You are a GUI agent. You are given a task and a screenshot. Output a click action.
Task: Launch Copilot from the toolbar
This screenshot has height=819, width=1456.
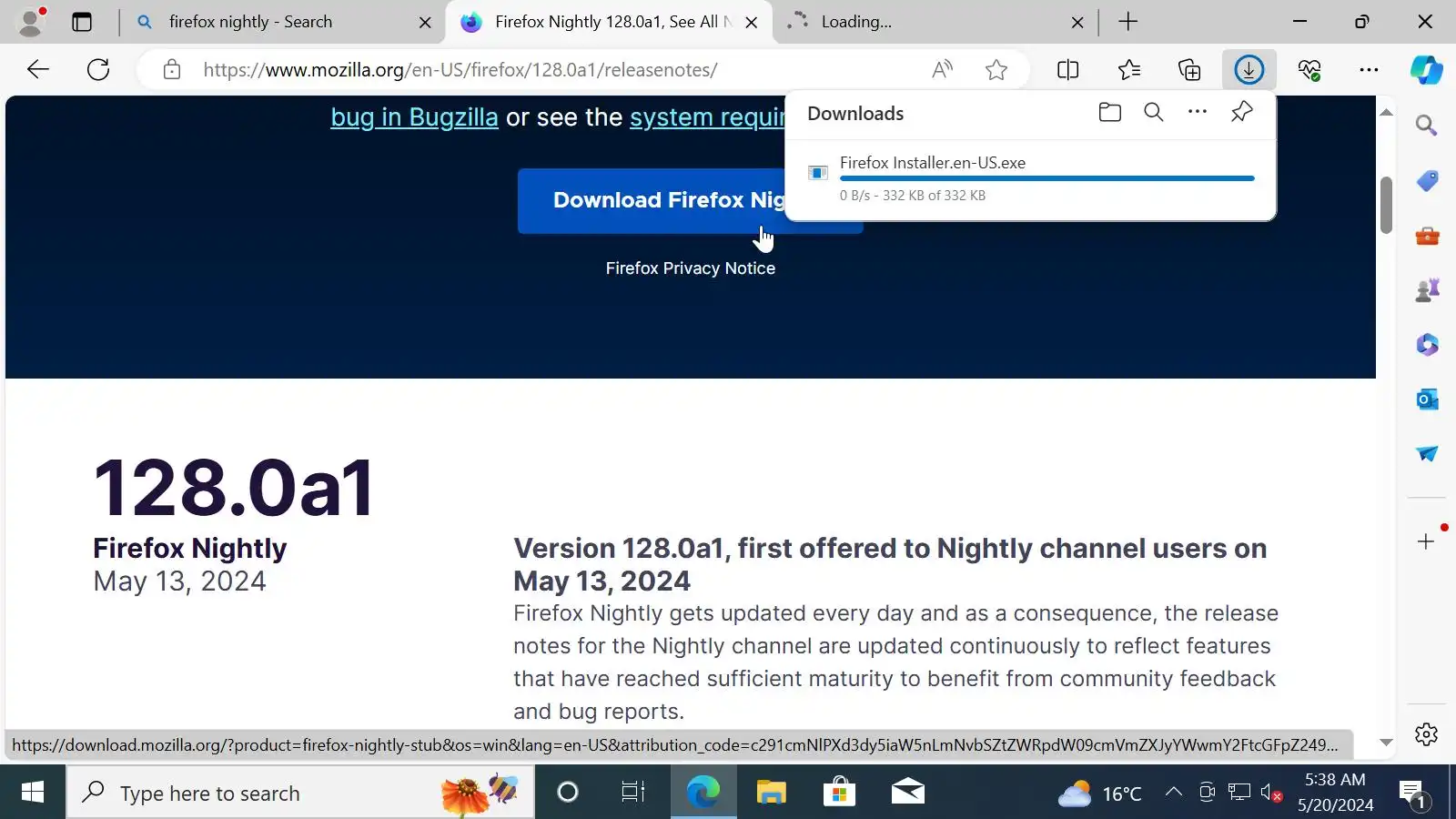coord(1426,69)
